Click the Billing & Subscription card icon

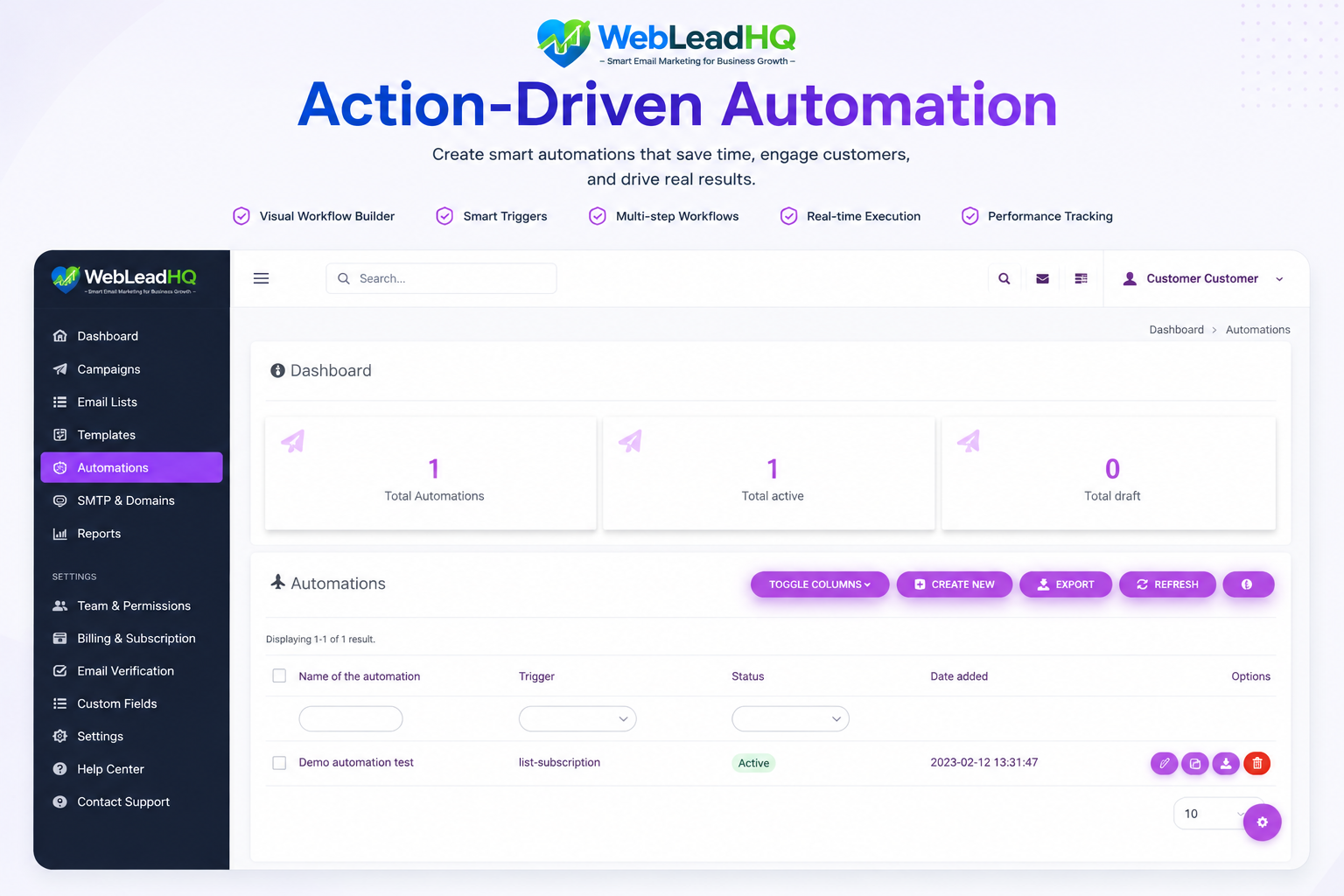tap(59, 639)
